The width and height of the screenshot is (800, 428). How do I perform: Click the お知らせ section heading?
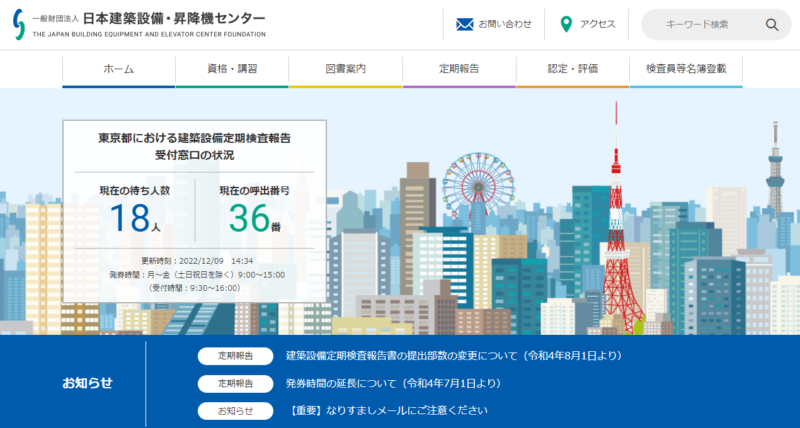tap(87, 383)
